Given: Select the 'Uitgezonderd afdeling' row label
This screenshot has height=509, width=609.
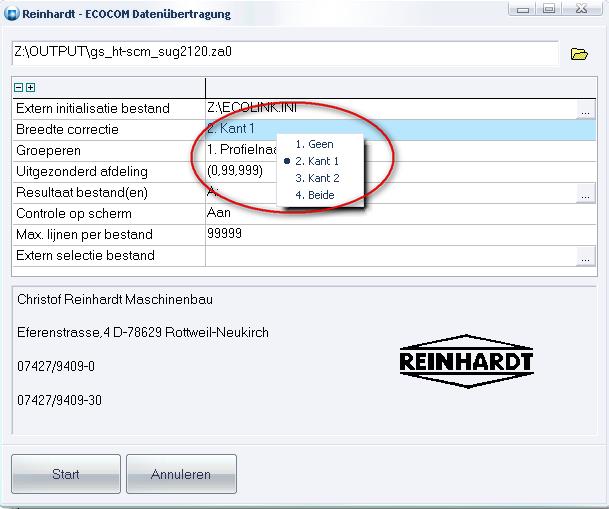Looking at the screenshot, I should 82,172.
